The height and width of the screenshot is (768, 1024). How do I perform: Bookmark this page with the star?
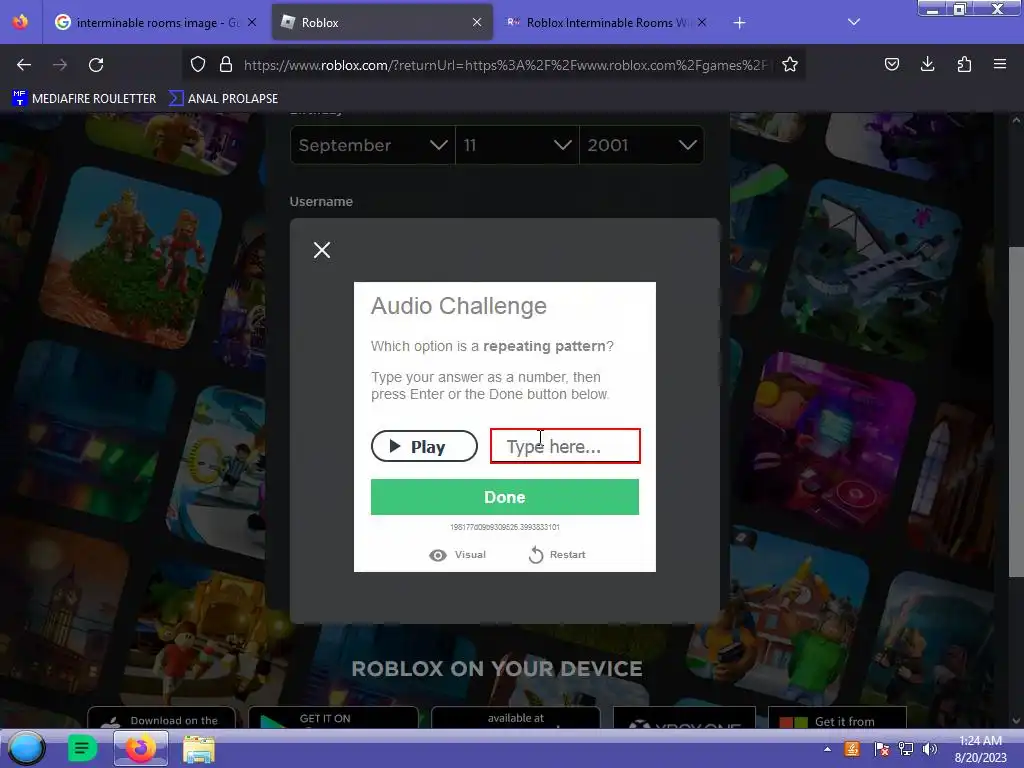790,65
